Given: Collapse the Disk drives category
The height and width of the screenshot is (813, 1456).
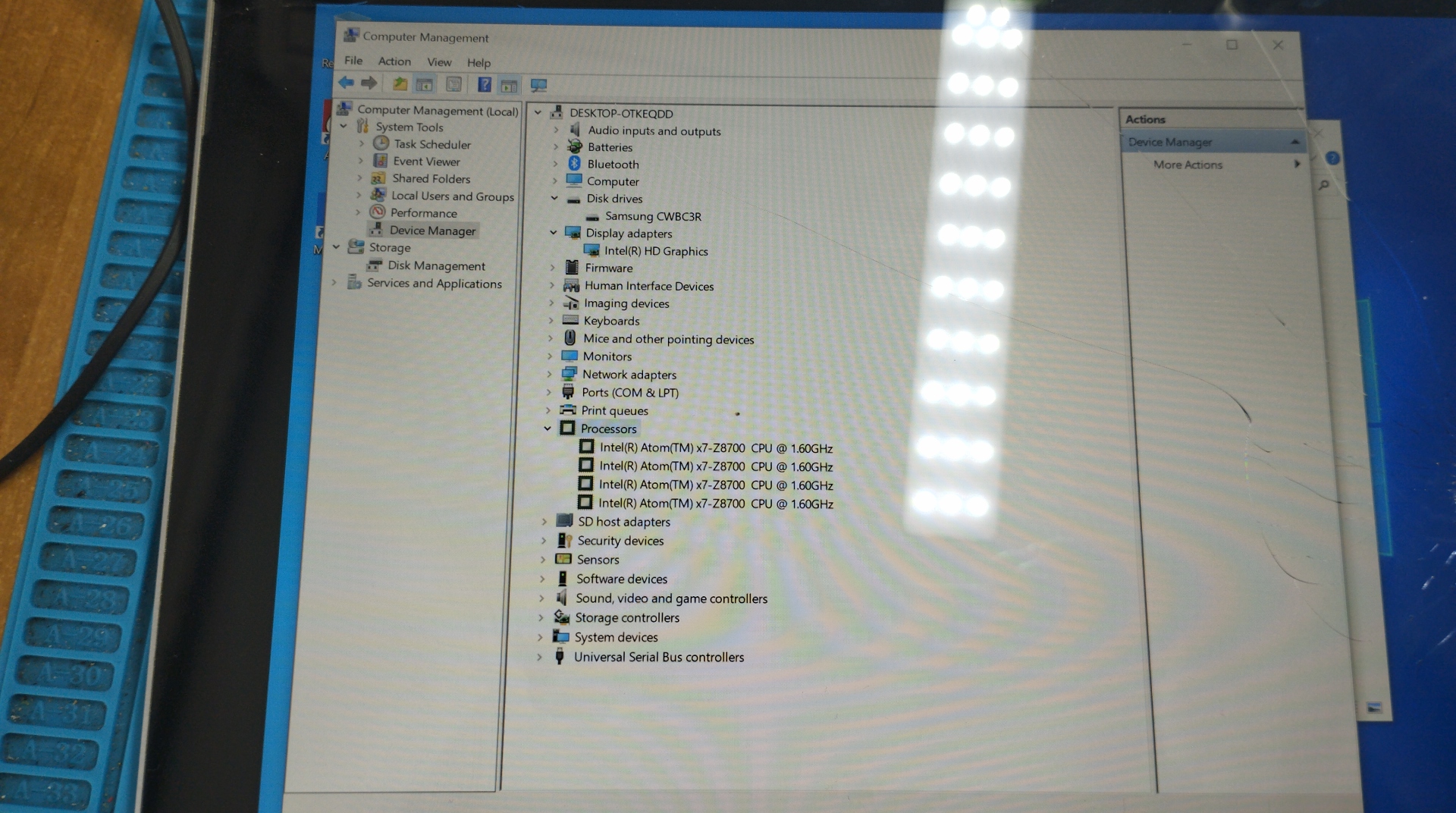Looking at the screenshot, I should [554, 198].
